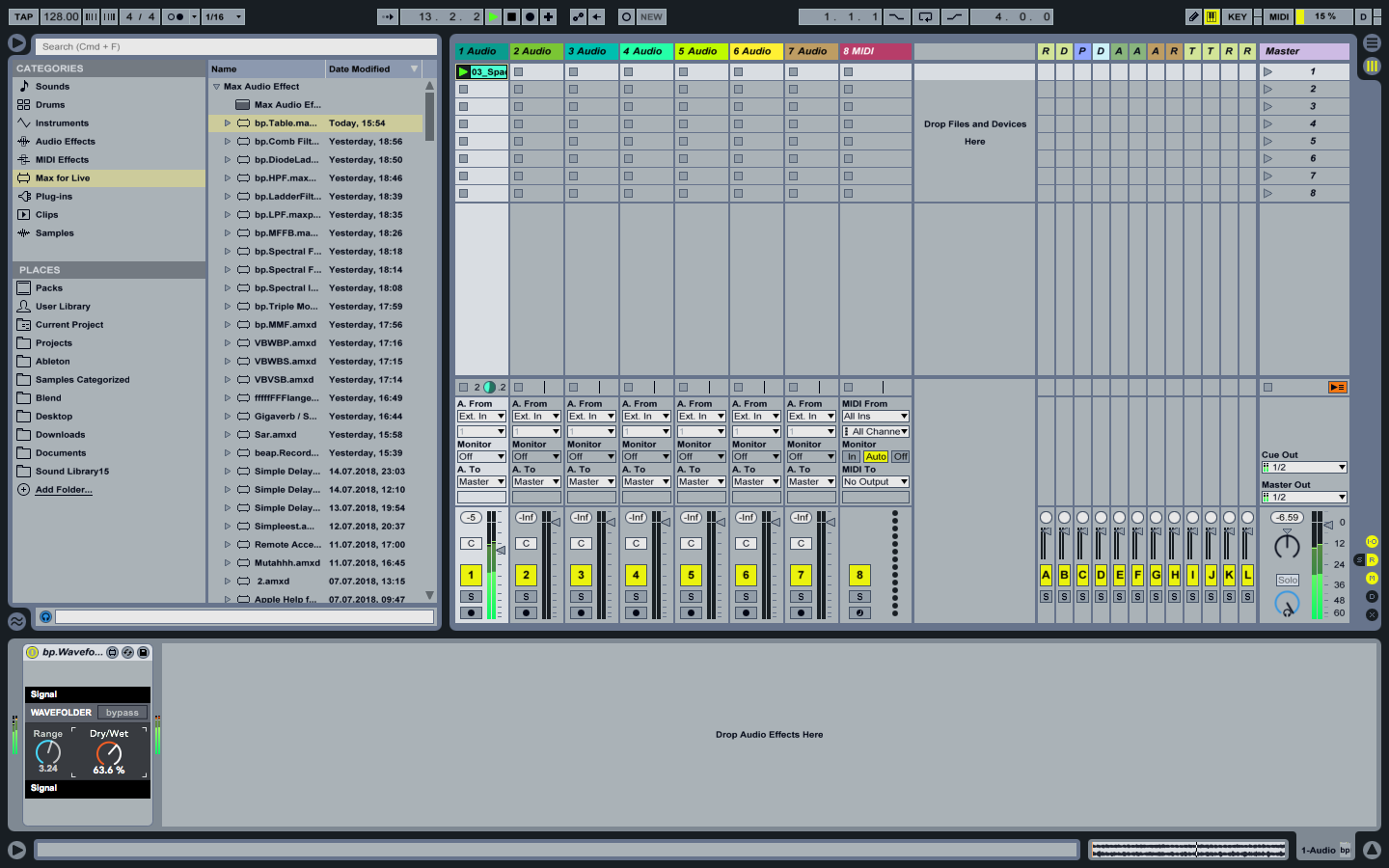
Task: Launch the 03_Spa clip in track 1
Action: click(x=464, y=71)
